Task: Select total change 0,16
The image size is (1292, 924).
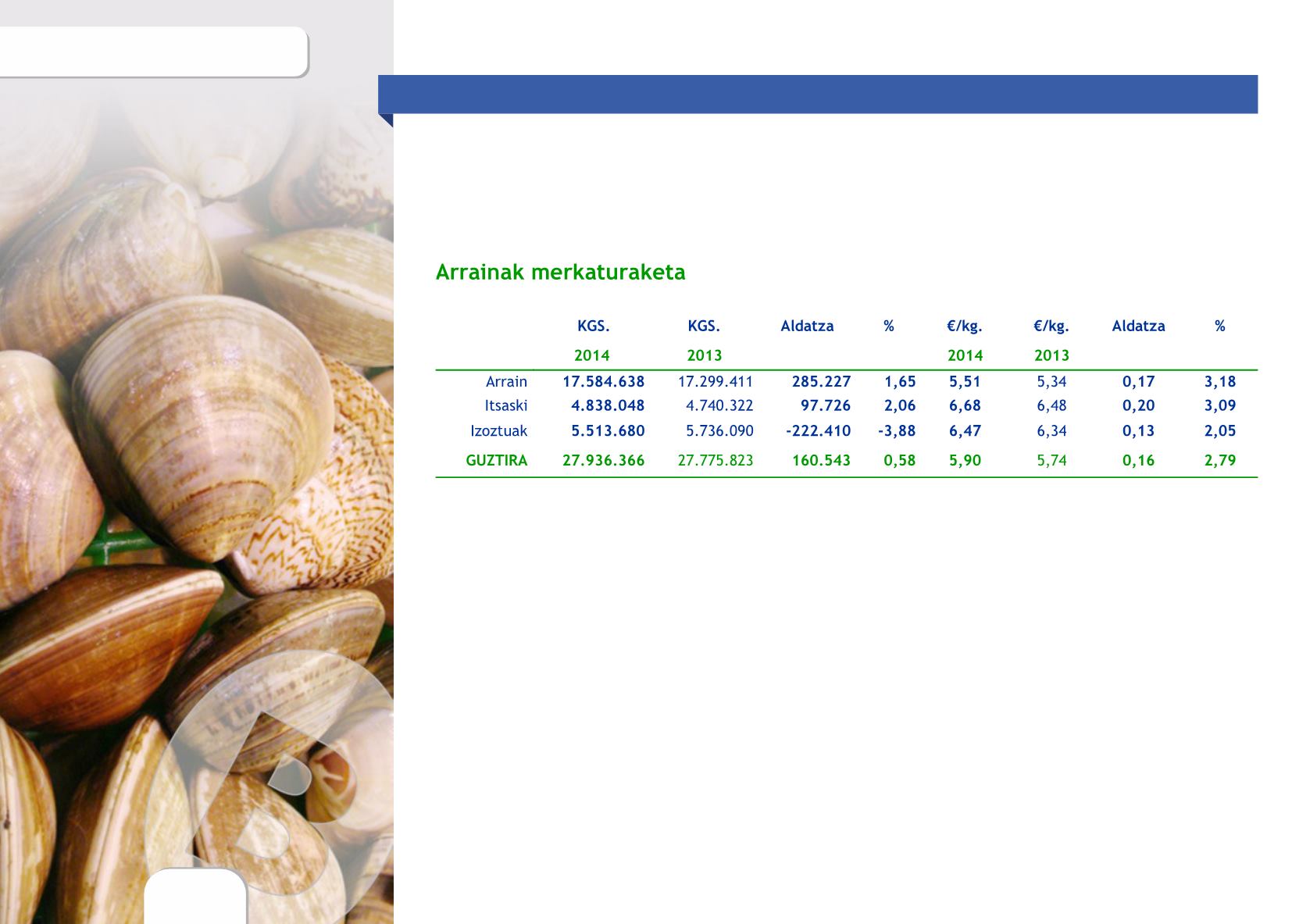Action: click(1139, 460)
